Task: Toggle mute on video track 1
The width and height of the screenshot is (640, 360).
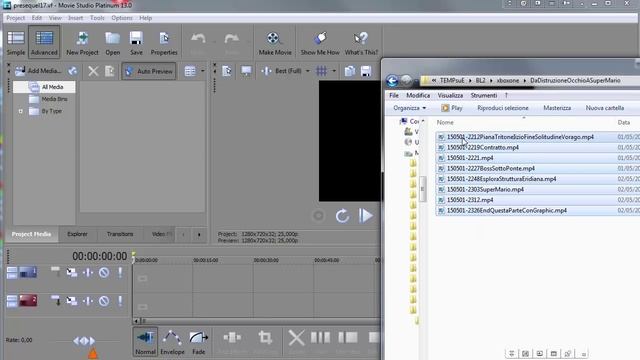Action: point(104,273)
